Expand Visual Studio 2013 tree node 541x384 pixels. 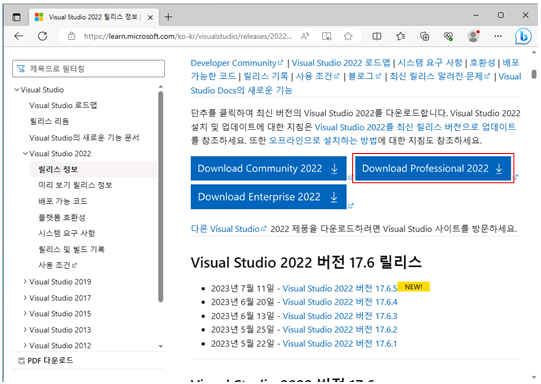pos(25,329)
